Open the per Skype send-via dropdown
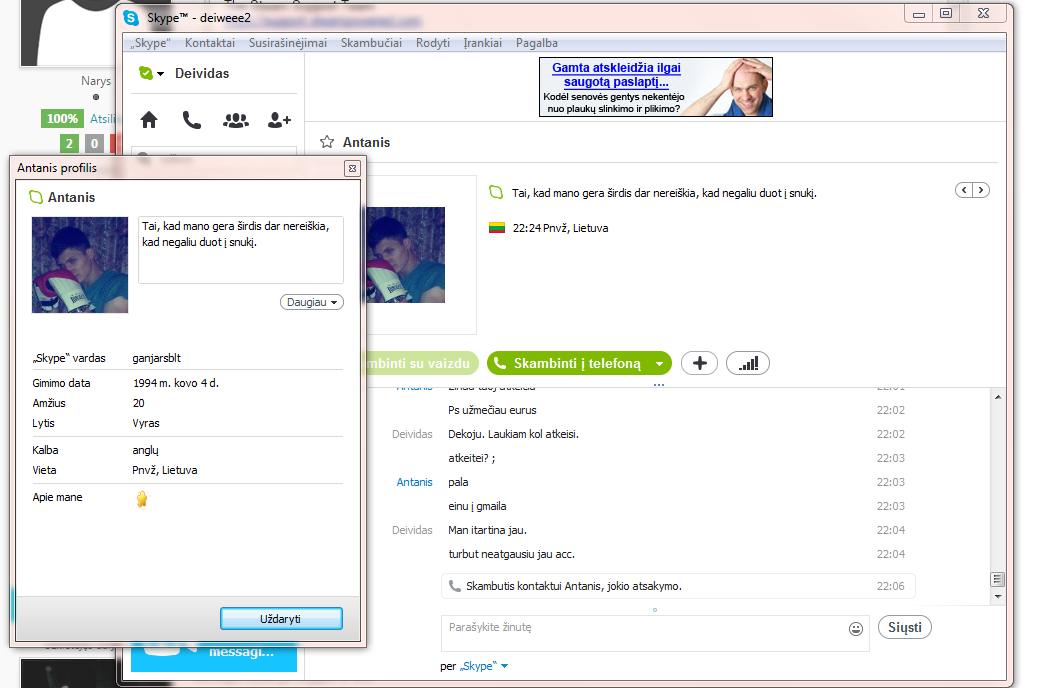This screenshot has width=1040, height=688. click(x=484, y=666)
